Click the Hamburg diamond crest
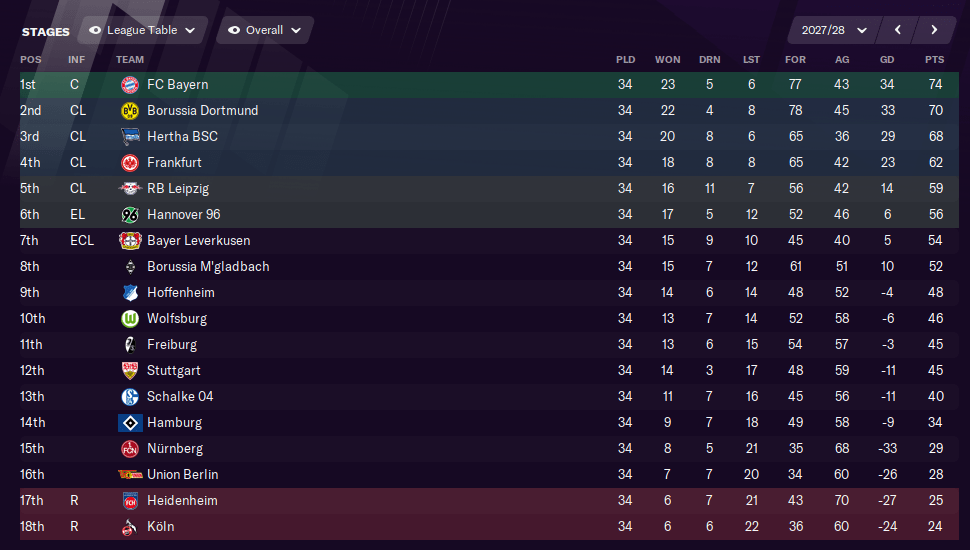 [x=130, y=423]
